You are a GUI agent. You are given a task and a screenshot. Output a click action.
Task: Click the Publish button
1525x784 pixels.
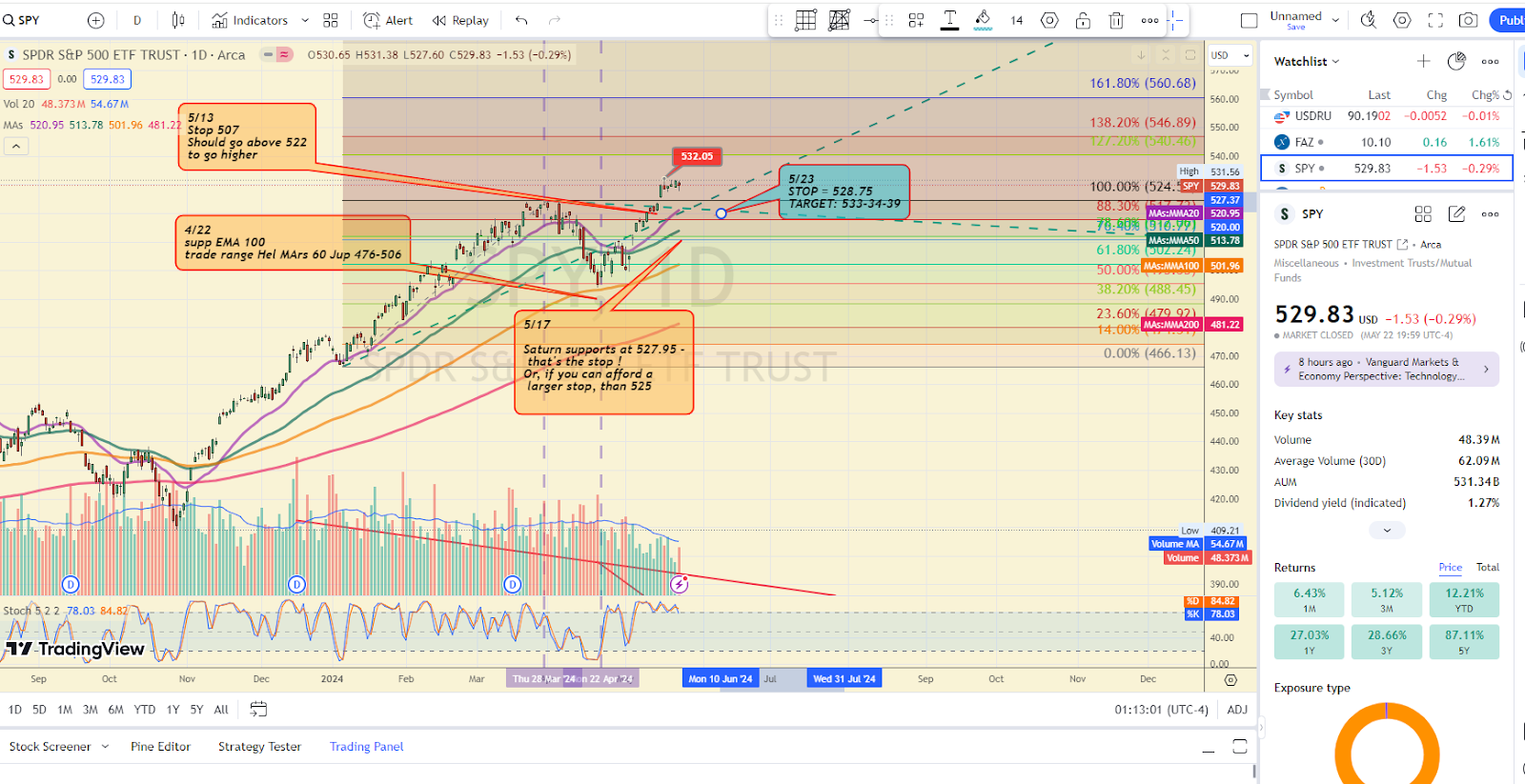(x=1508, y=20)
